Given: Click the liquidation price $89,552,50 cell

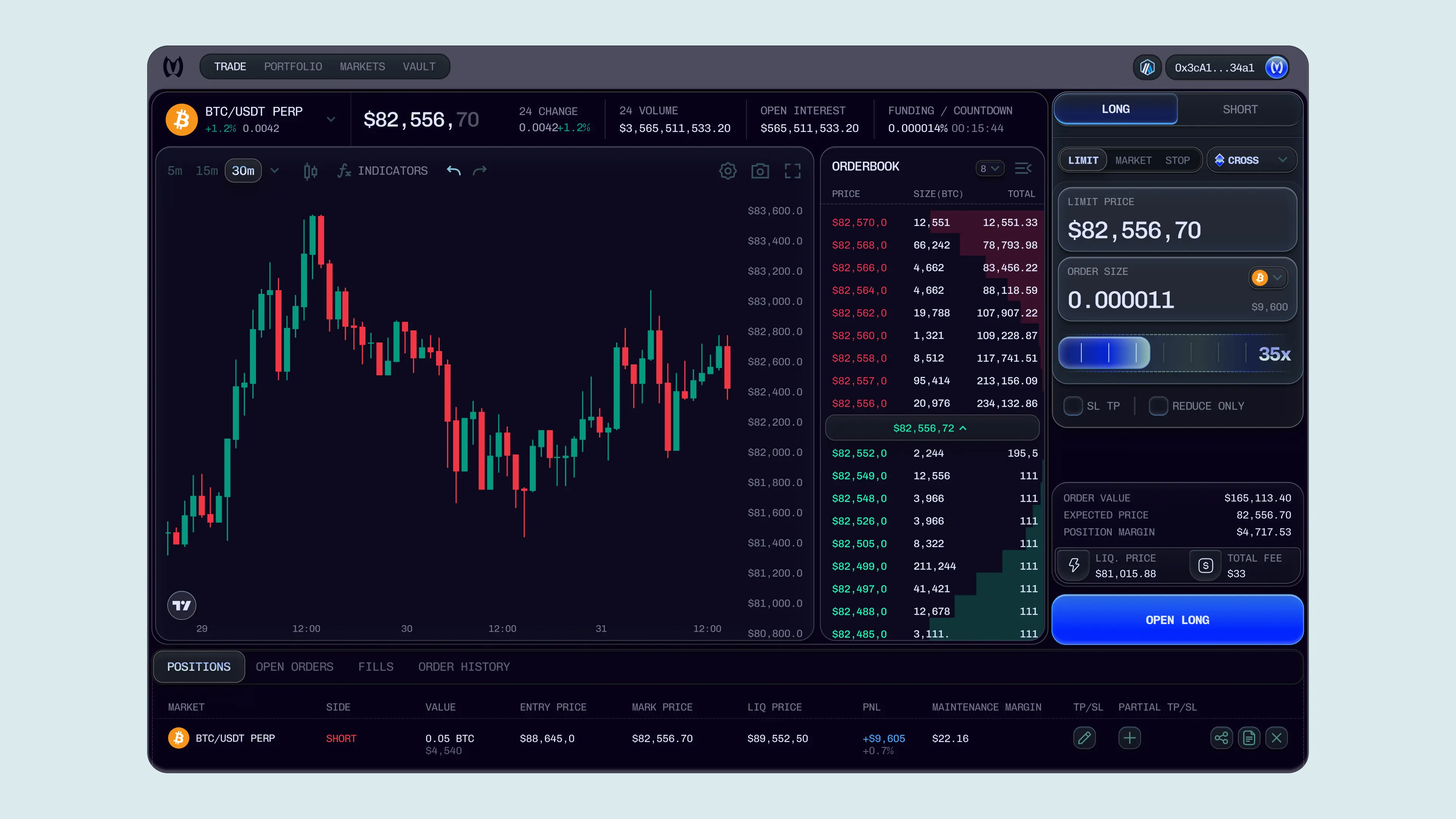Looking at the screenshot, I should [x=777, y=739].
